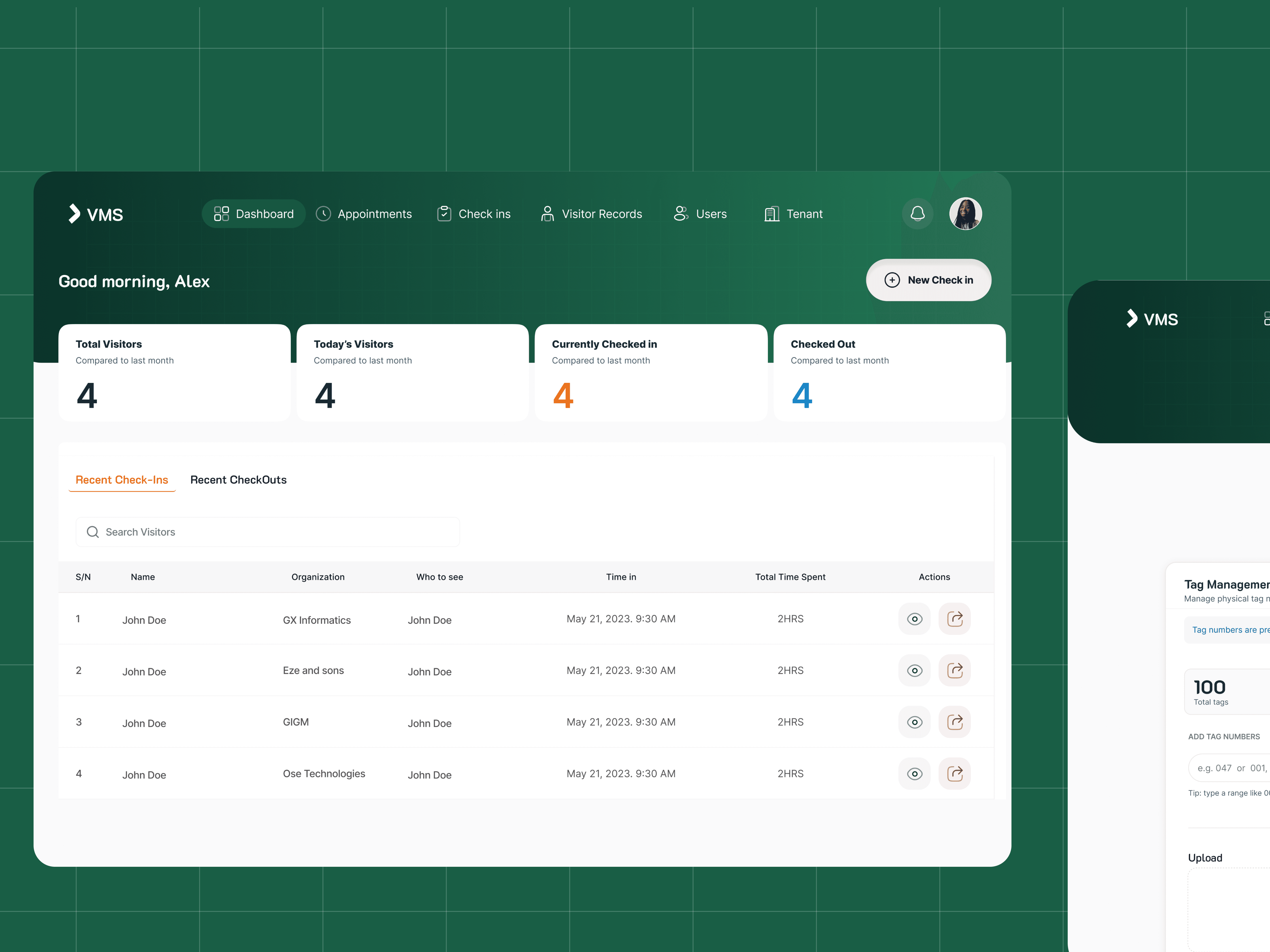Open the user profile avatar

tap(966, 214)
